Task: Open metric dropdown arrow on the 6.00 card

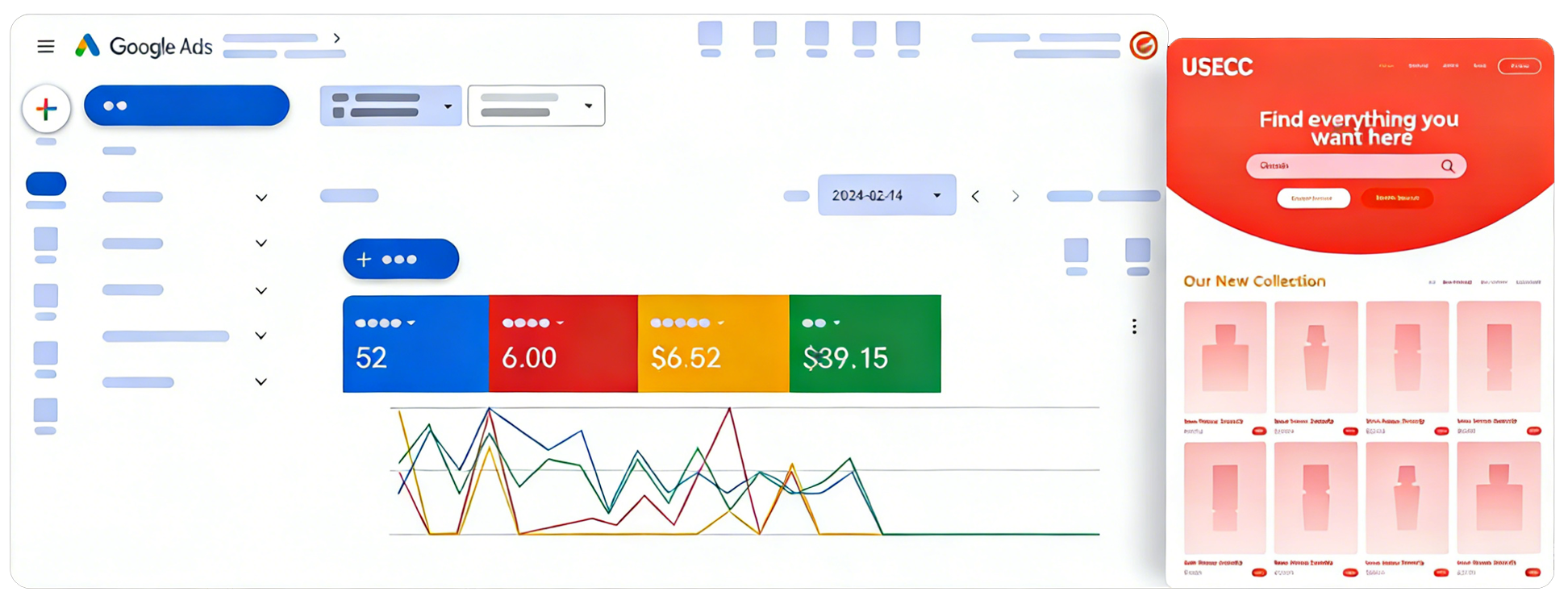Action: click(x=561, y=323)
